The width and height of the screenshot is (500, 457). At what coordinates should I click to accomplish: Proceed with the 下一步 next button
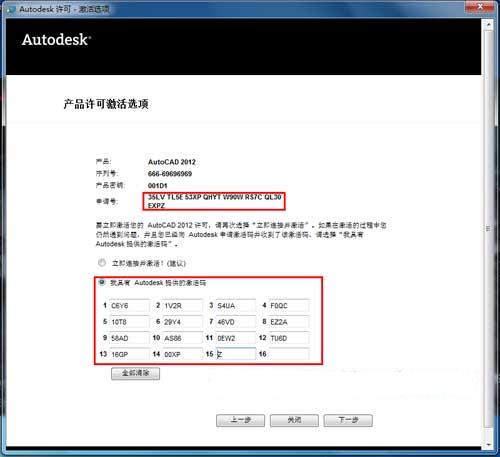click(348, 420)
